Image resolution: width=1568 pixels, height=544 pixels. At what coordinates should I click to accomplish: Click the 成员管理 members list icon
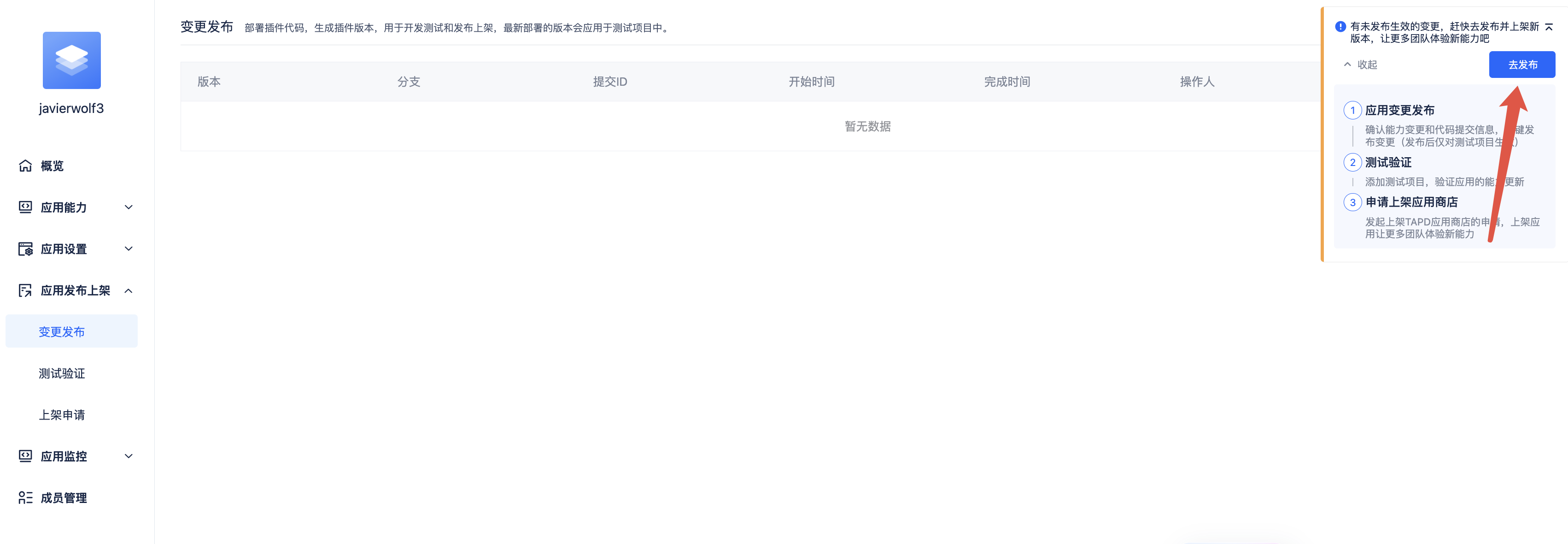tap(25, 498)
